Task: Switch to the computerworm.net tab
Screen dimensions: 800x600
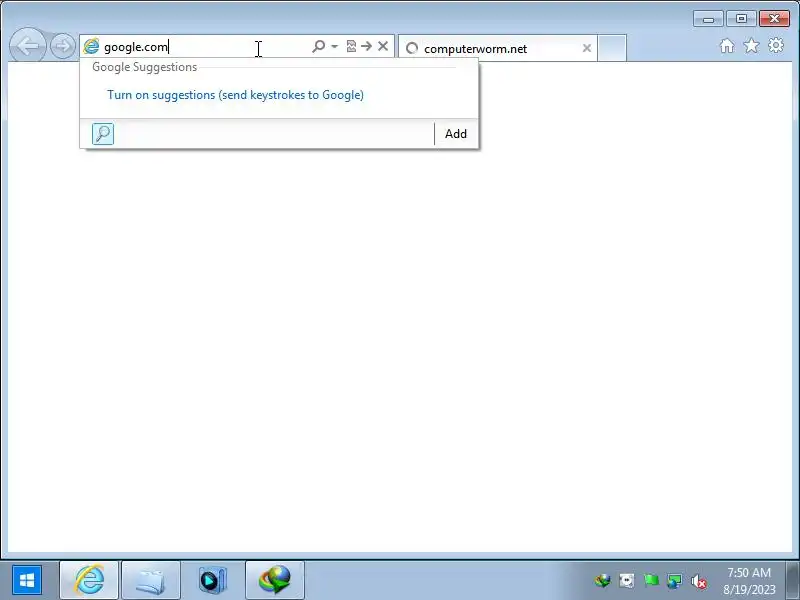Action: coord(497,48)
